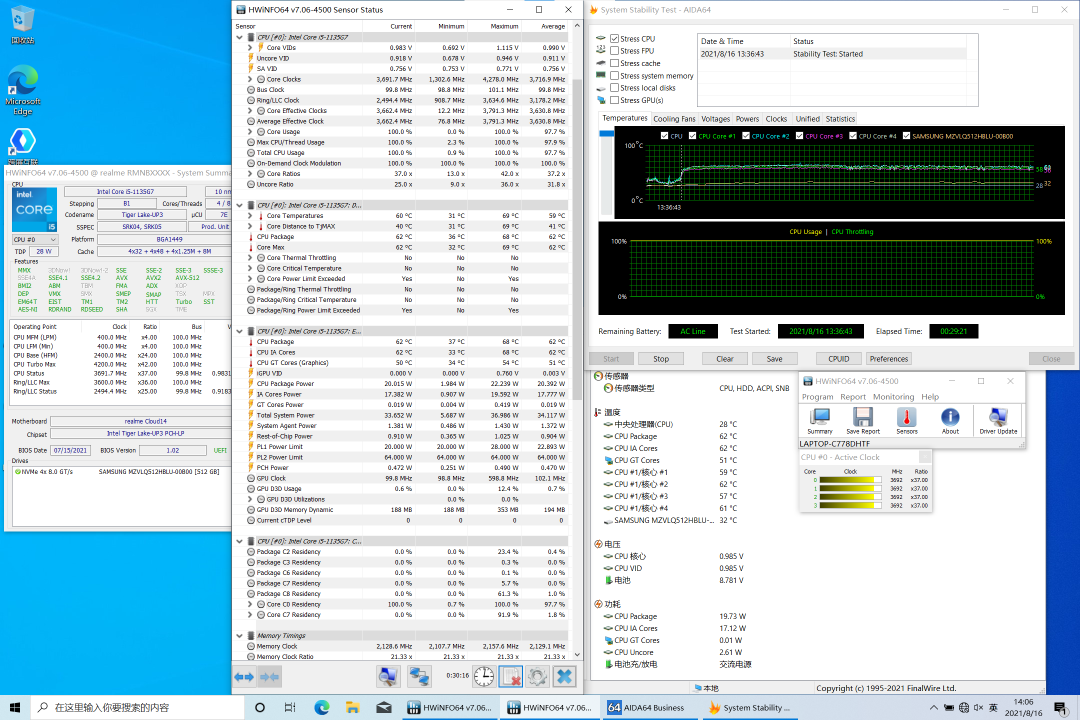1080x720 pixels.
Task: Expand the Core VIDs sensor row
Action: pos(250,48)
